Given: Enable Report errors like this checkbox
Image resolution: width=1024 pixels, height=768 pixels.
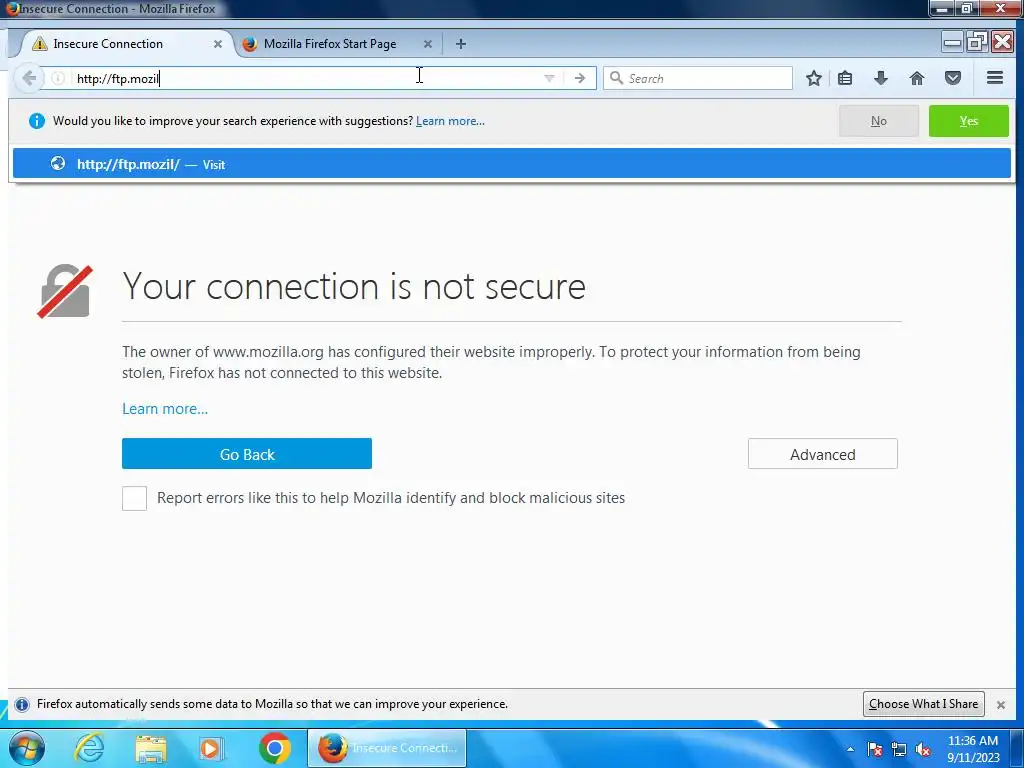Looking at the screenshot, I should click(135, 498).
